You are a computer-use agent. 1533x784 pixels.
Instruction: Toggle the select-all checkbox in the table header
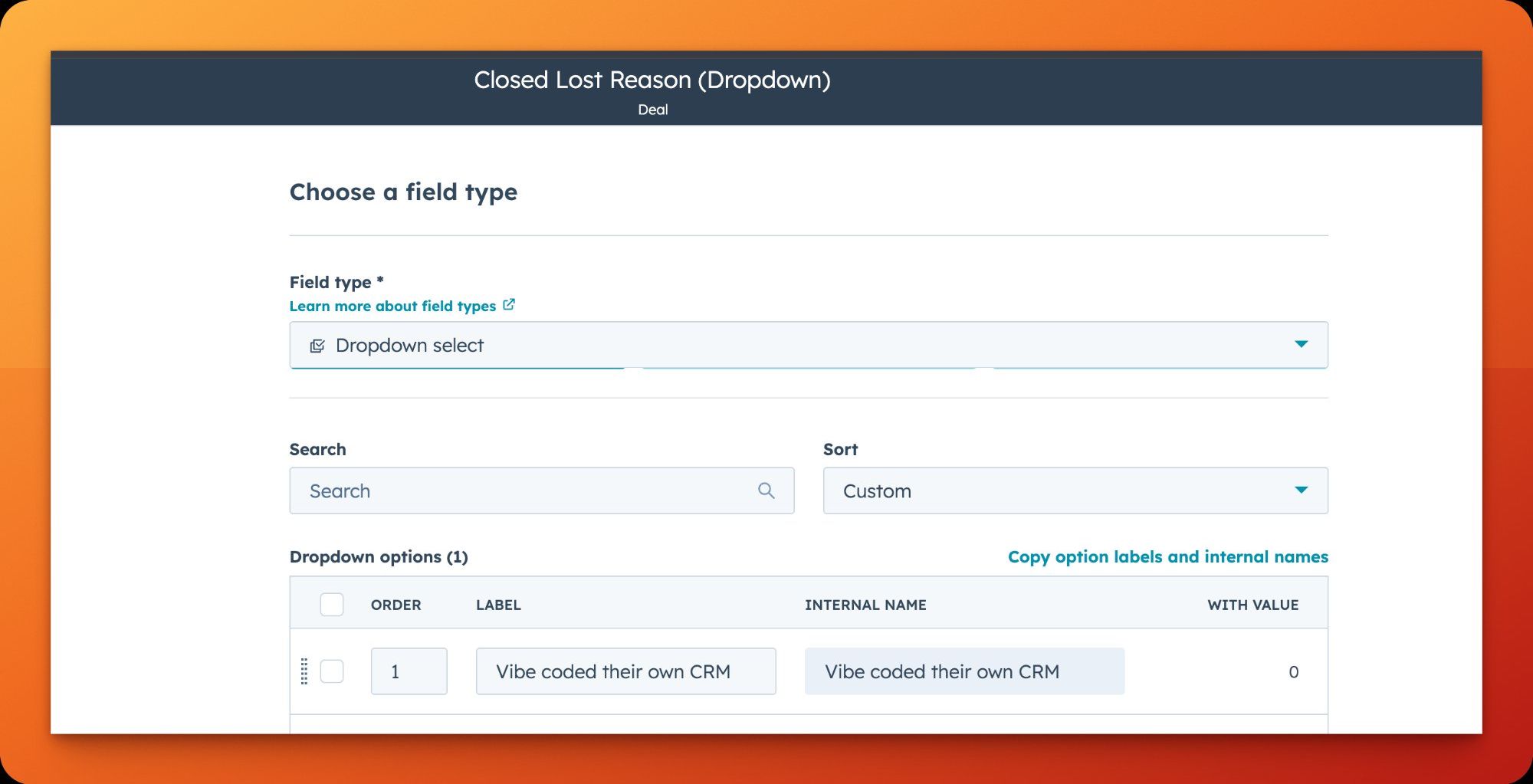[332, 605]
